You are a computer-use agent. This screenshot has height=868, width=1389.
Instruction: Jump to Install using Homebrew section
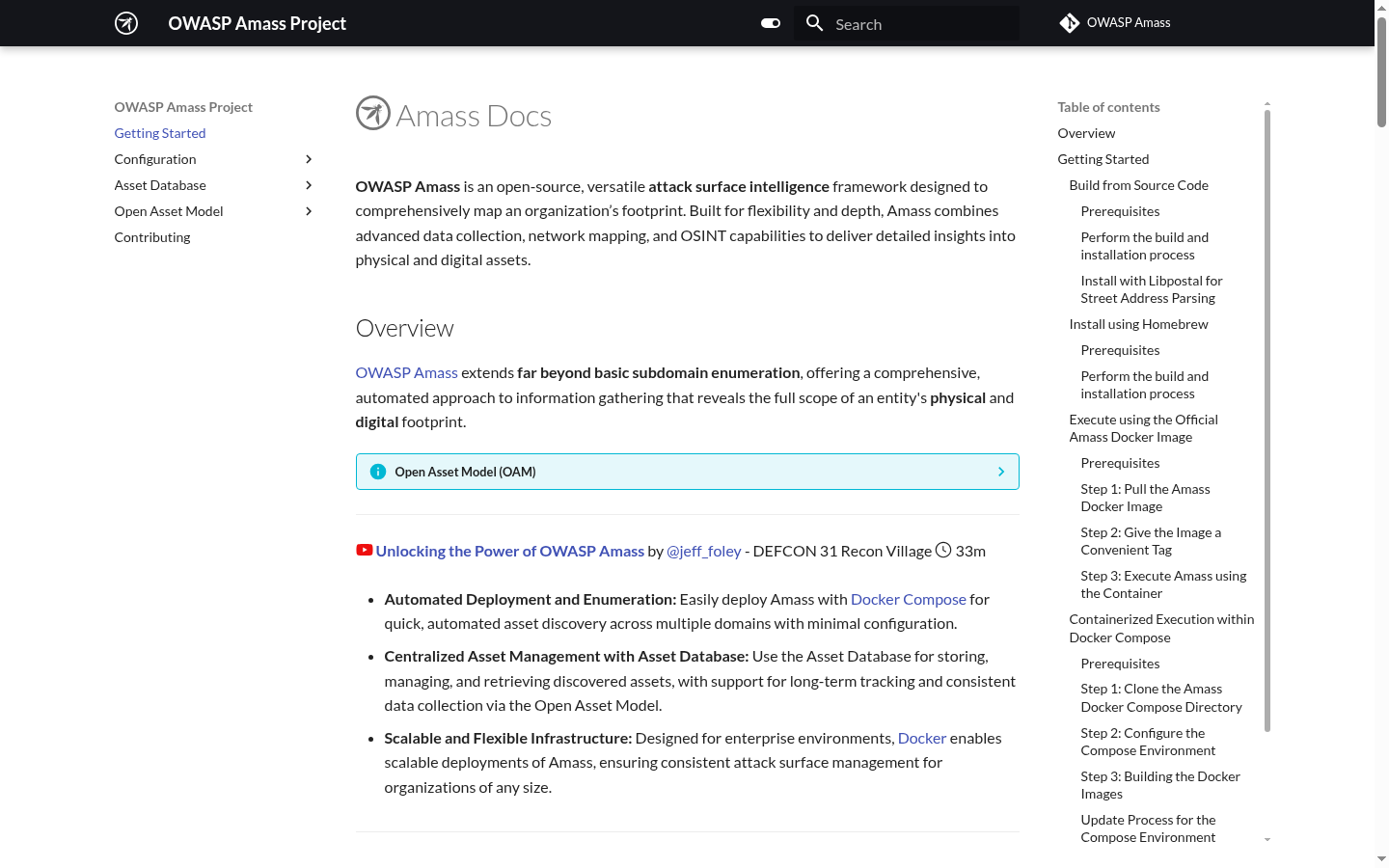[x=1139, y=324]
